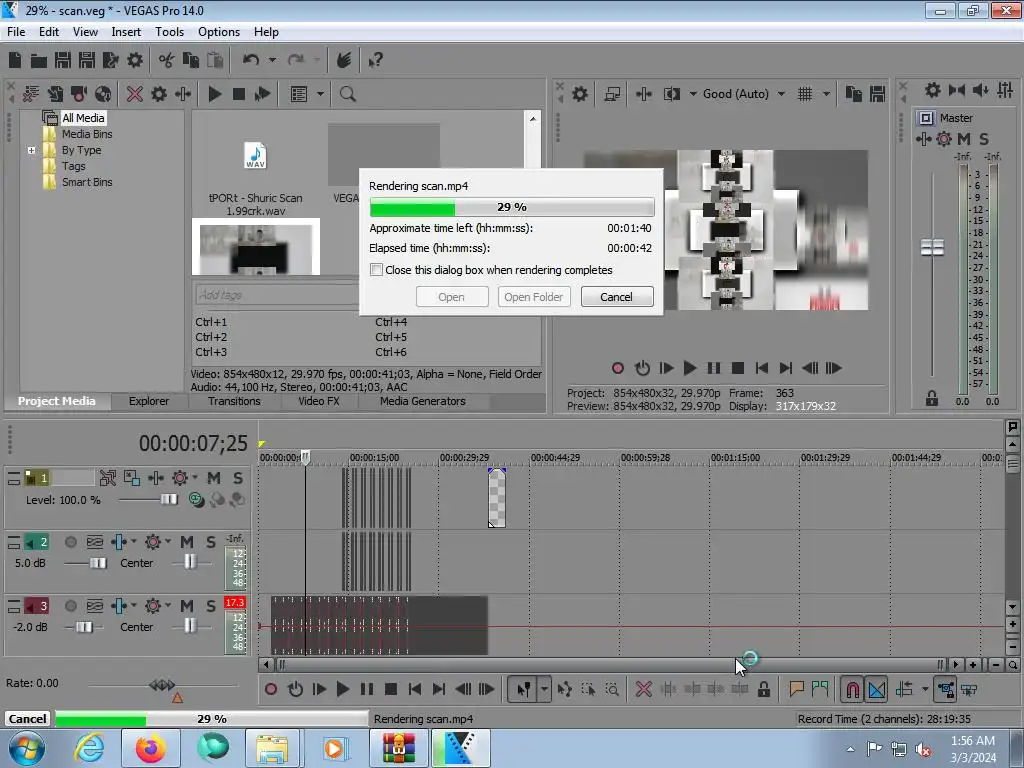Click the Split screen view icon in preview

click(672, 94)
